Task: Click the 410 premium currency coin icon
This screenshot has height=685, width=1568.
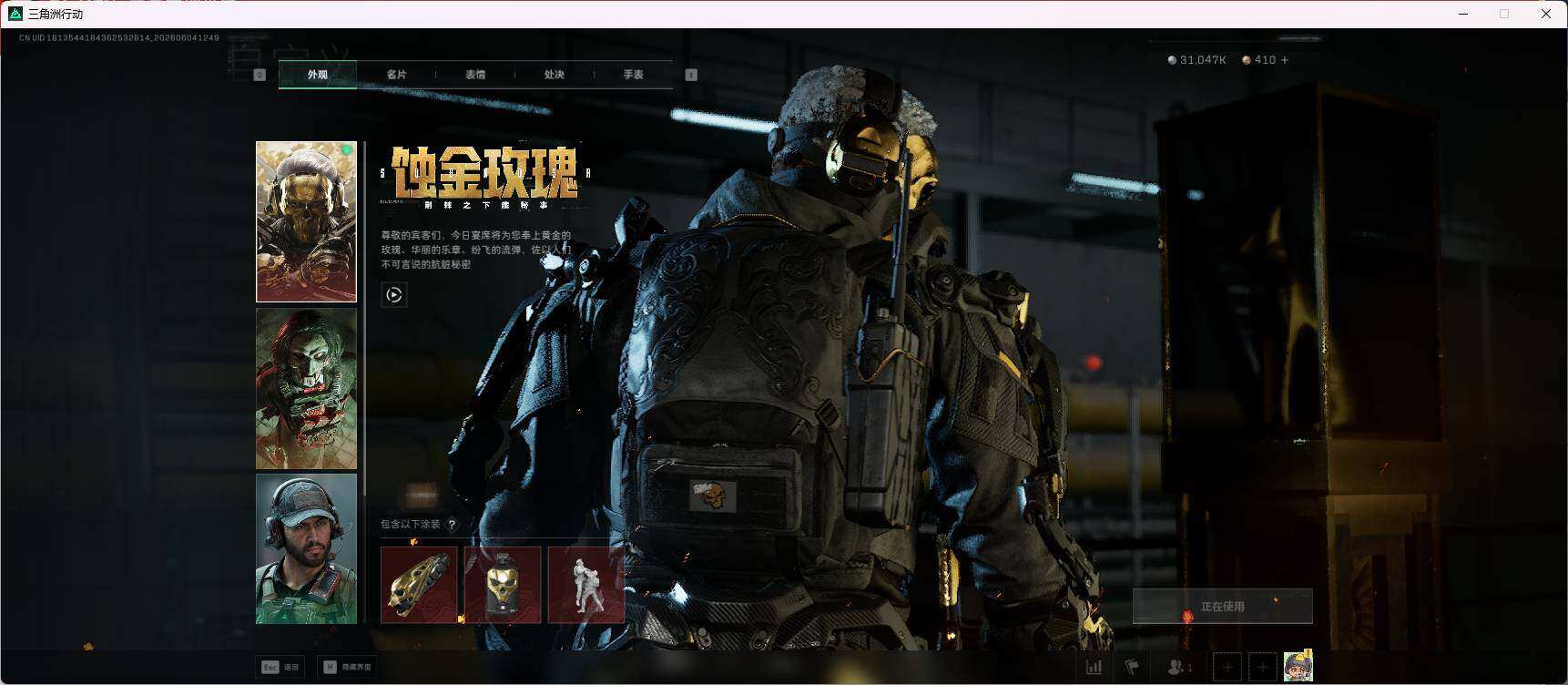Action: coord(1247,60)
